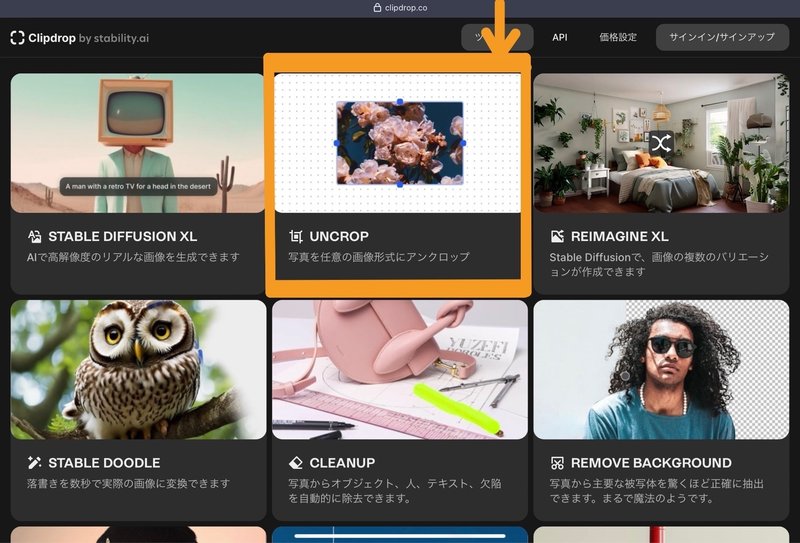
Task: Click the Remove Background scissors icon
Action: click(557, 463)
